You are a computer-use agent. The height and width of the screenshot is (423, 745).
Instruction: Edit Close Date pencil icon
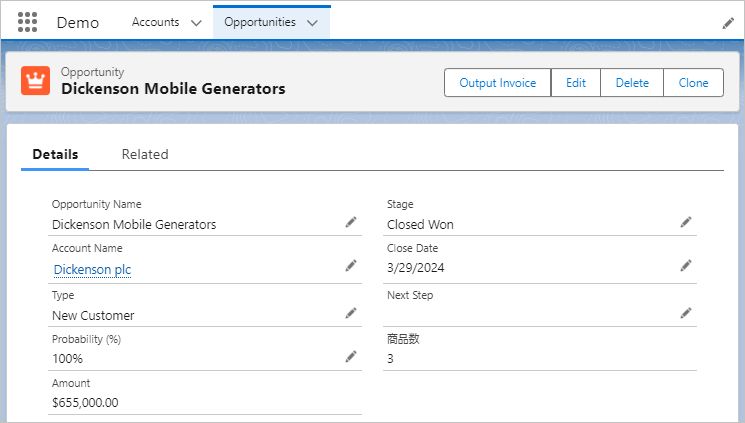(x=686, y=265)
